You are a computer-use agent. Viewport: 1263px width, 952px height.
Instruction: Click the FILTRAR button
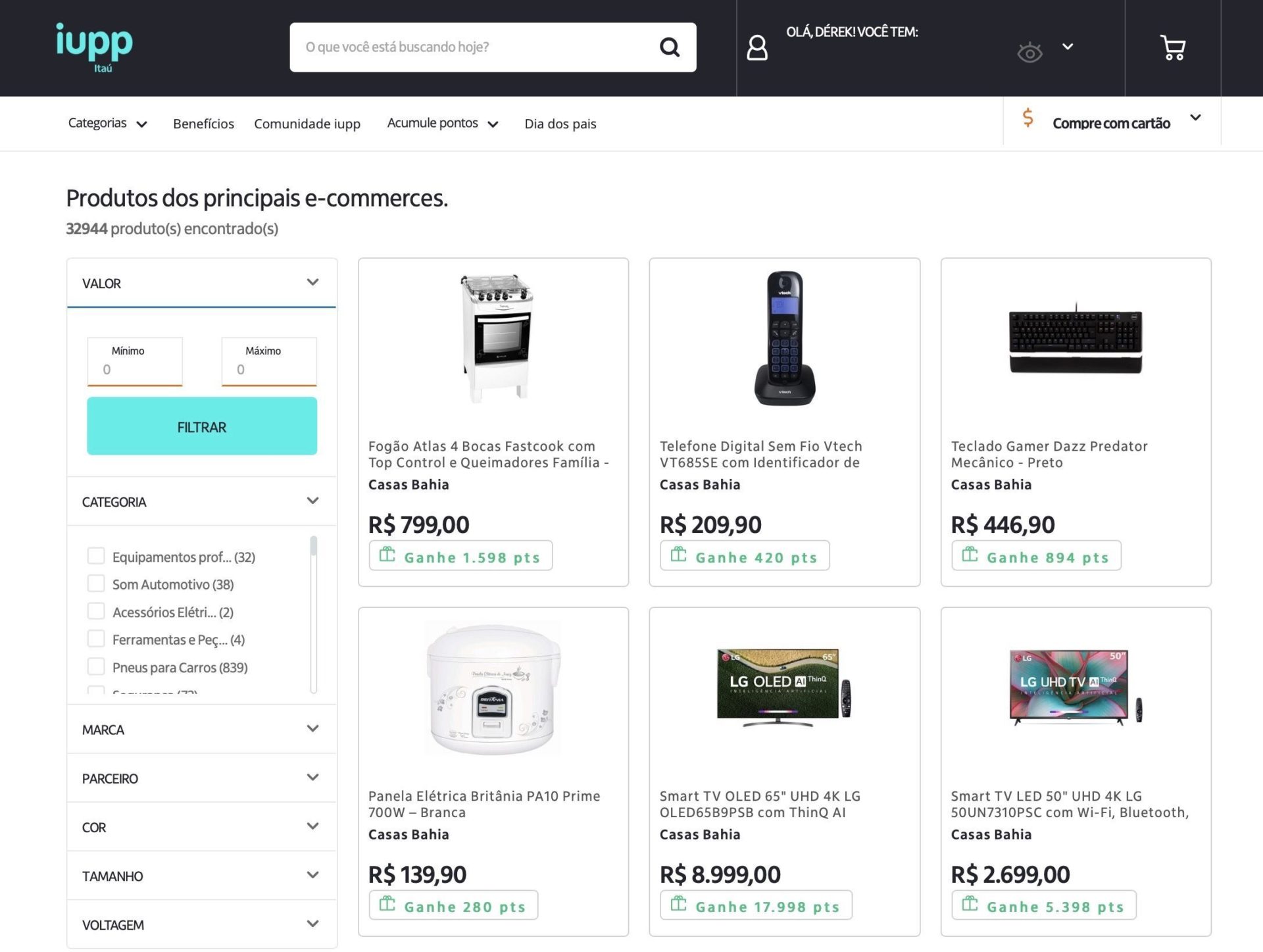(202, 426)
